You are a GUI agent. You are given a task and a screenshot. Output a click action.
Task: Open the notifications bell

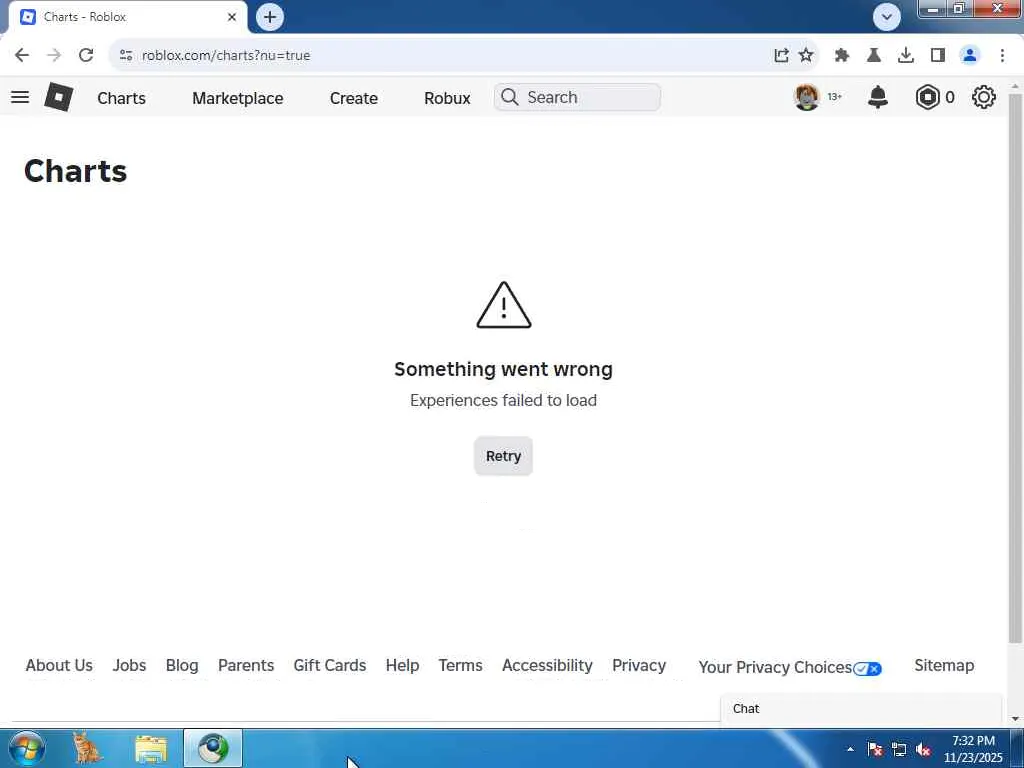878,97
